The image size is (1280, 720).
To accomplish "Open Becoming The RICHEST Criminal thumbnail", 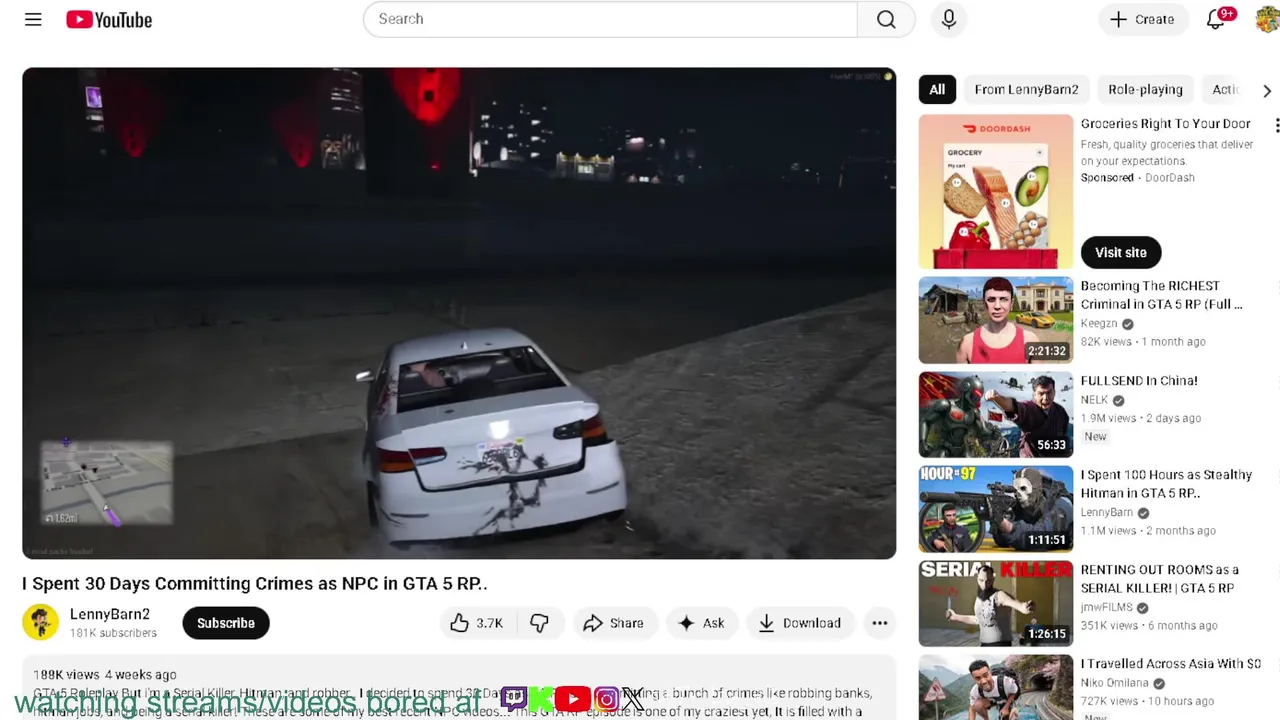I will tap(996, 320).
